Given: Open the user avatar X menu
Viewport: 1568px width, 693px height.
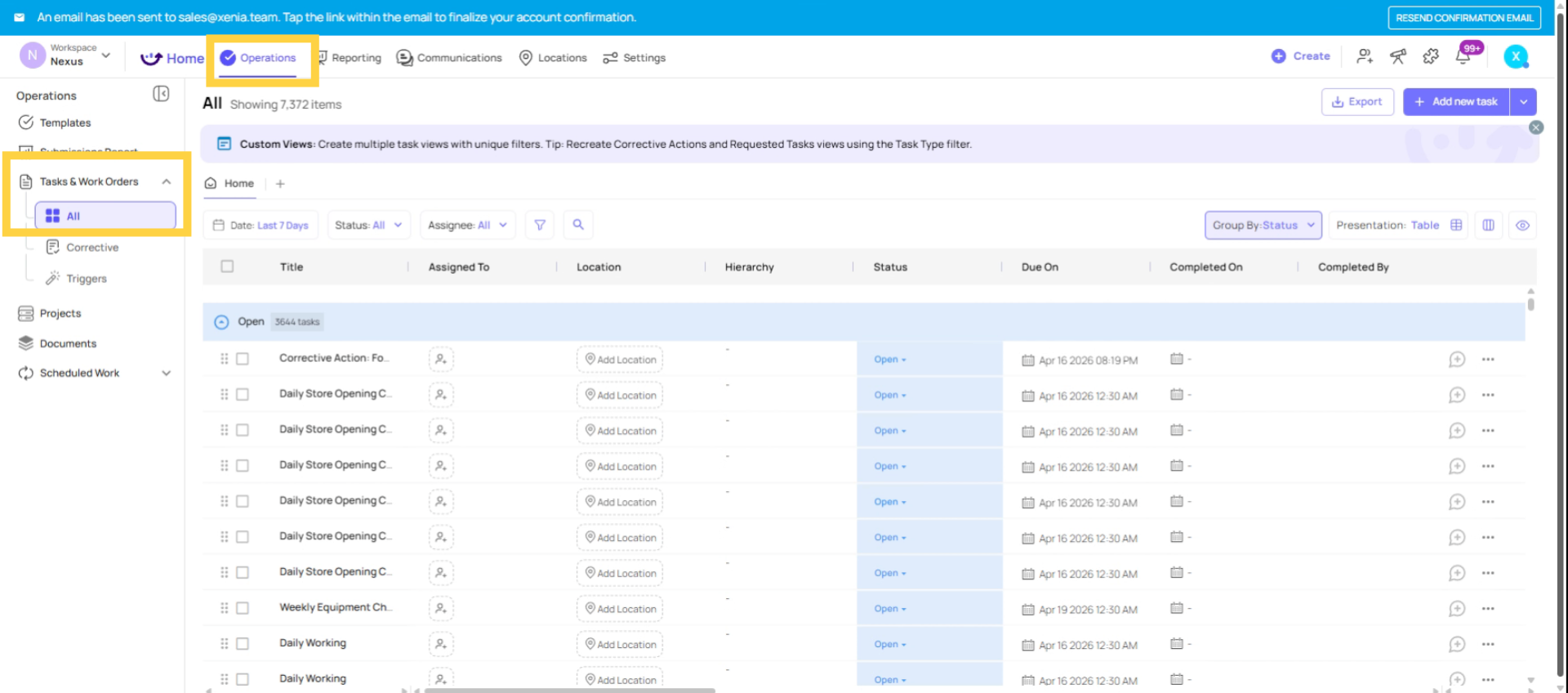Looking at the screenshot, I should pos(1516,56).
